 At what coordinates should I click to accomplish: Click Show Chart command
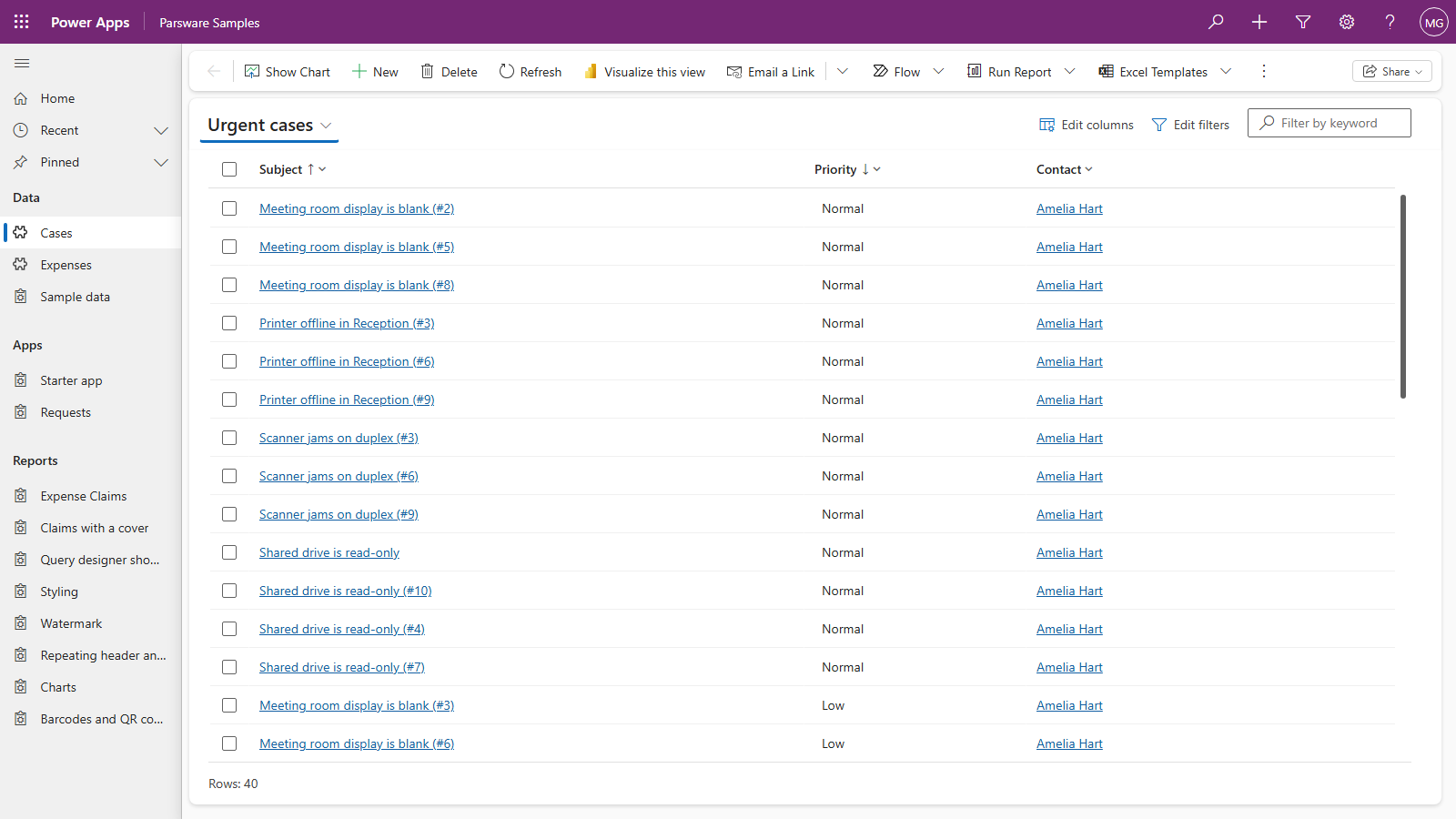(288, 72)
